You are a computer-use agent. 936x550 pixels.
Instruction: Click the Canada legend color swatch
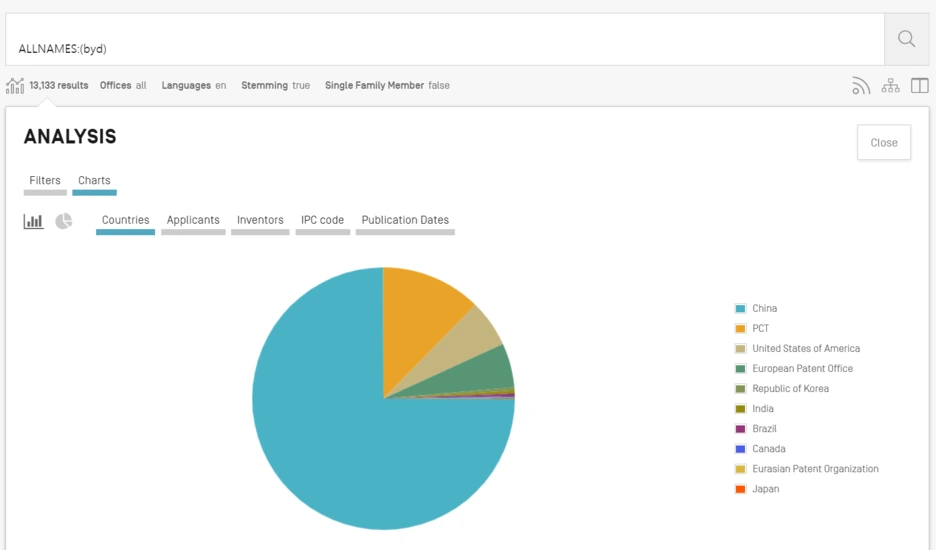pyautogui.click(x=740, y=449)
